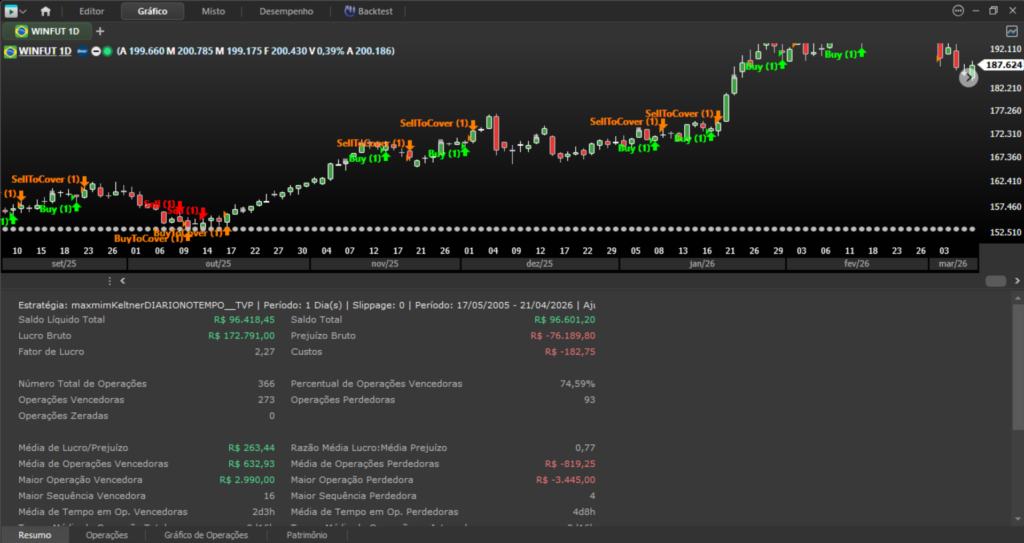Select the Desempenho tab
This screenshot has height=543, width=1024.
pos(286,11)
